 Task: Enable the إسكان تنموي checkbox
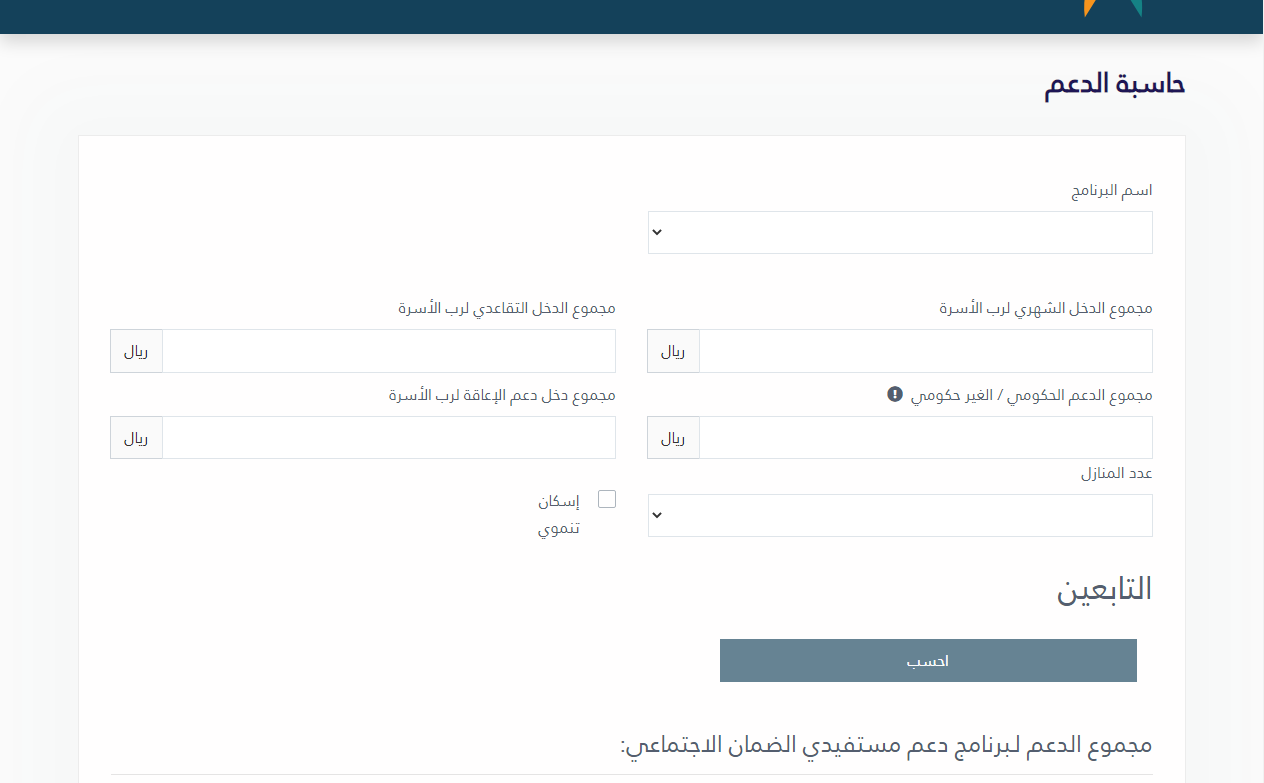tap(607, 499)
